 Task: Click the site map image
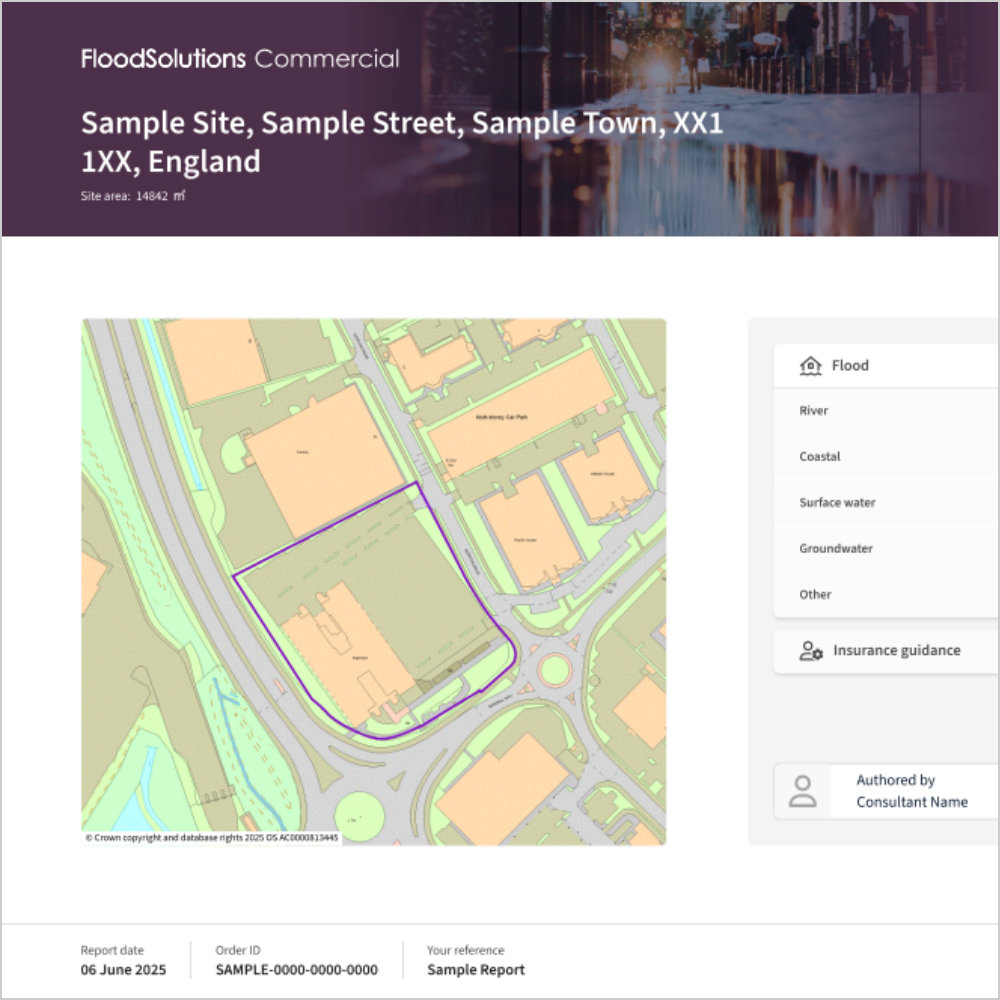374,582
